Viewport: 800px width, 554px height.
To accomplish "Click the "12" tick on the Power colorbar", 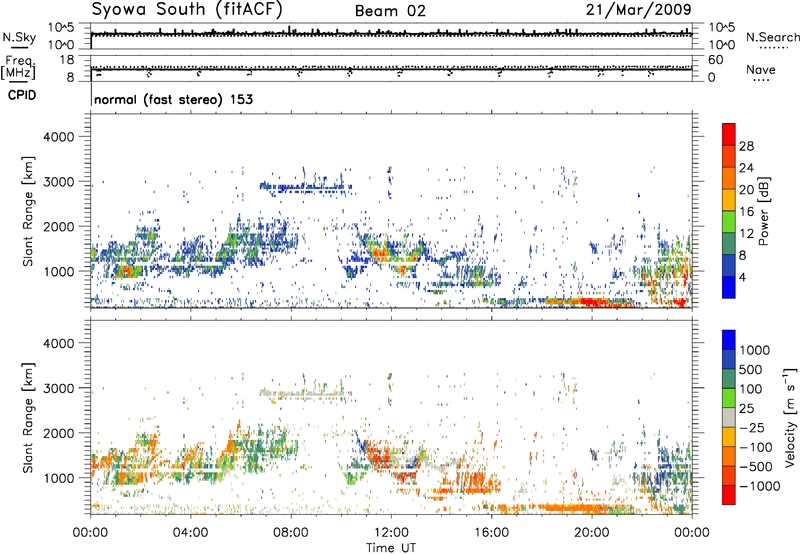I will pos(746,234).
